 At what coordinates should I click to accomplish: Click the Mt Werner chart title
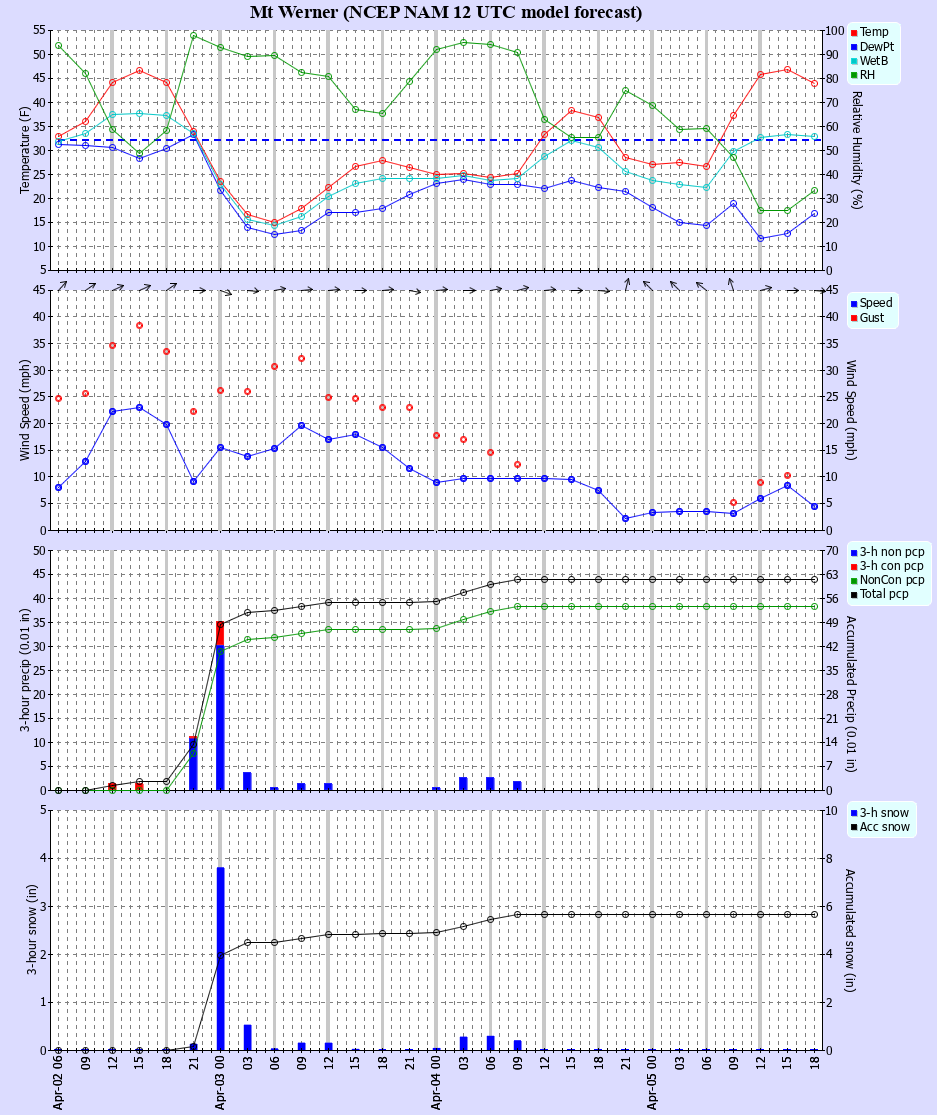(446, 13)
